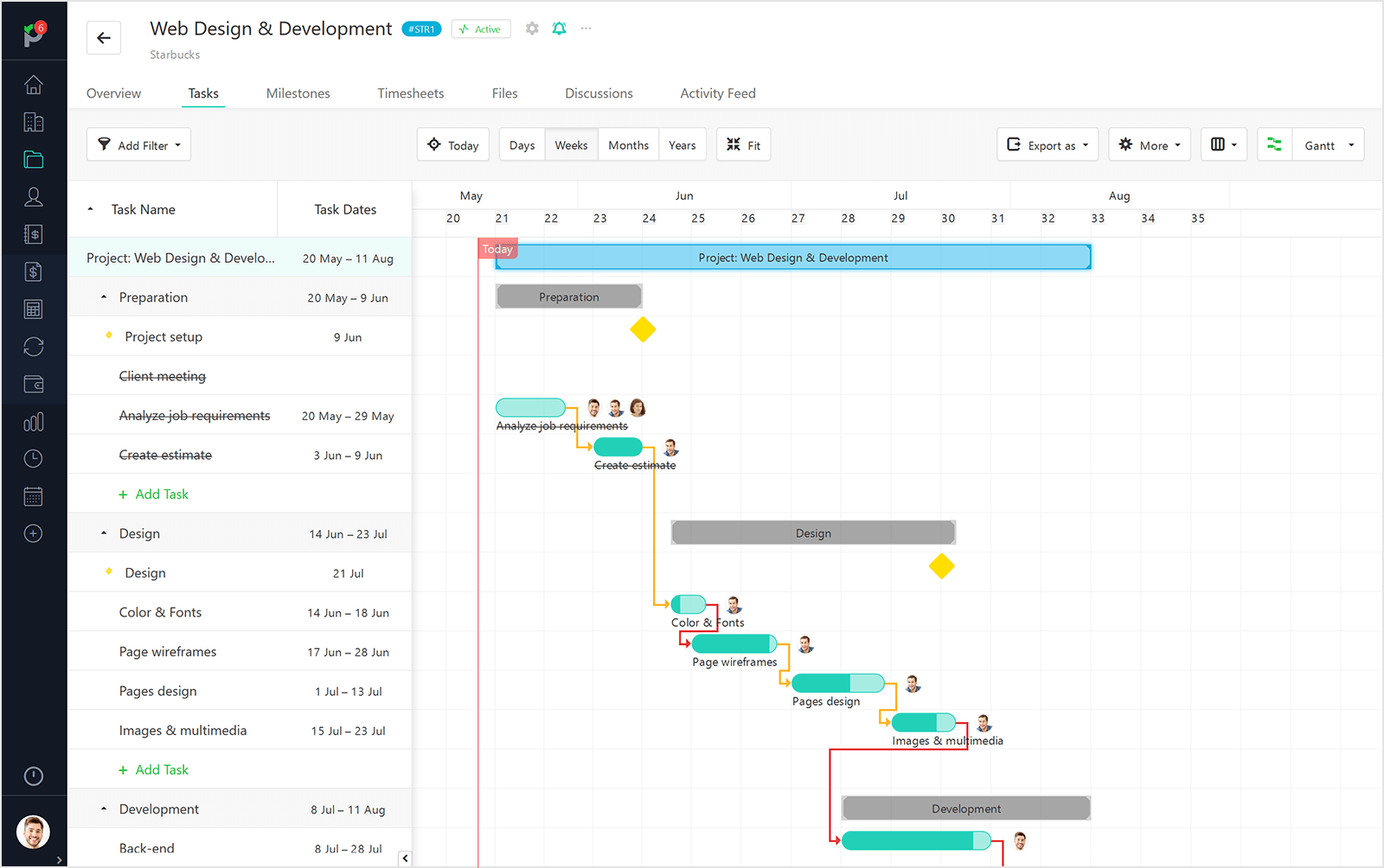
Task: Open the invoices dollar sidebar icon
Action: coord(34,271)
